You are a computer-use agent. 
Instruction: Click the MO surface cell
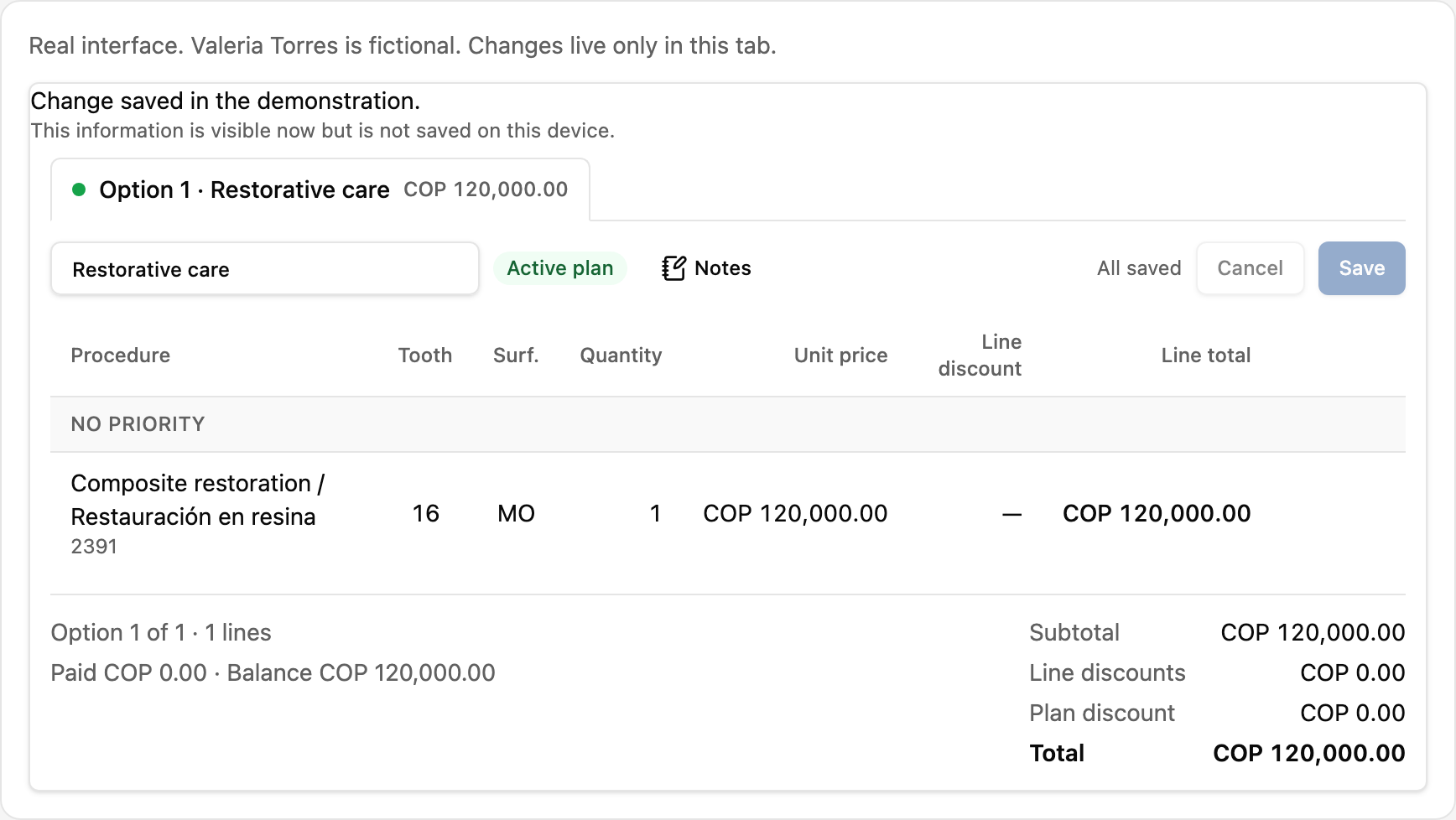[516, 513]
